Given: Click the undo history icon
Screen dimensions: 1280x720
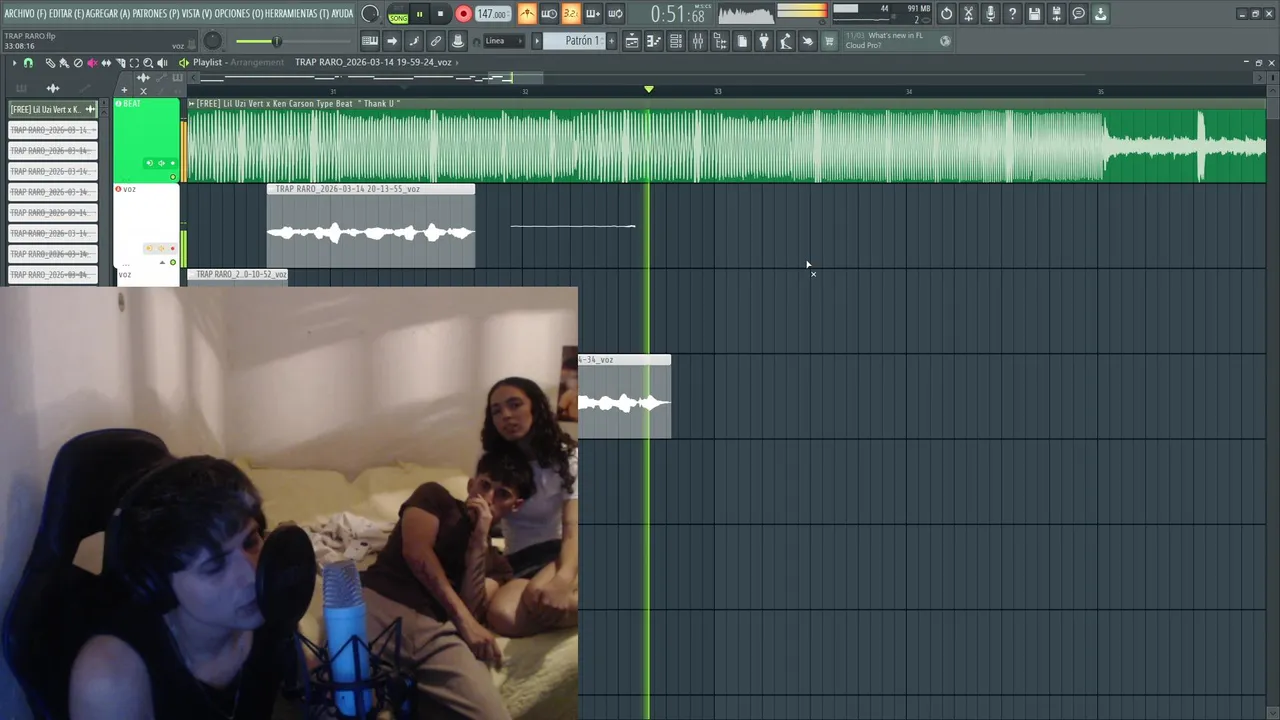Looking at the screenshot, I should pyautogui.click(x=946, y=14).
